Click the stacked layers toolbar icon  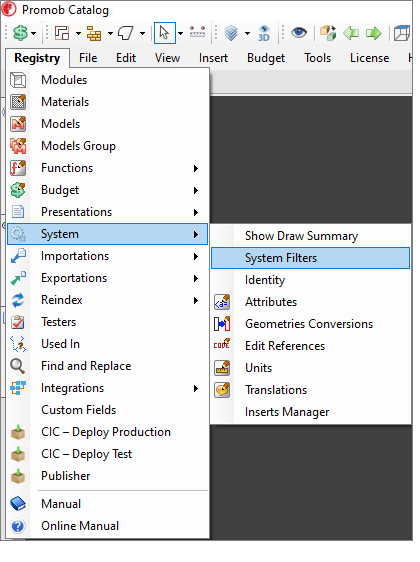pos(232,33)
